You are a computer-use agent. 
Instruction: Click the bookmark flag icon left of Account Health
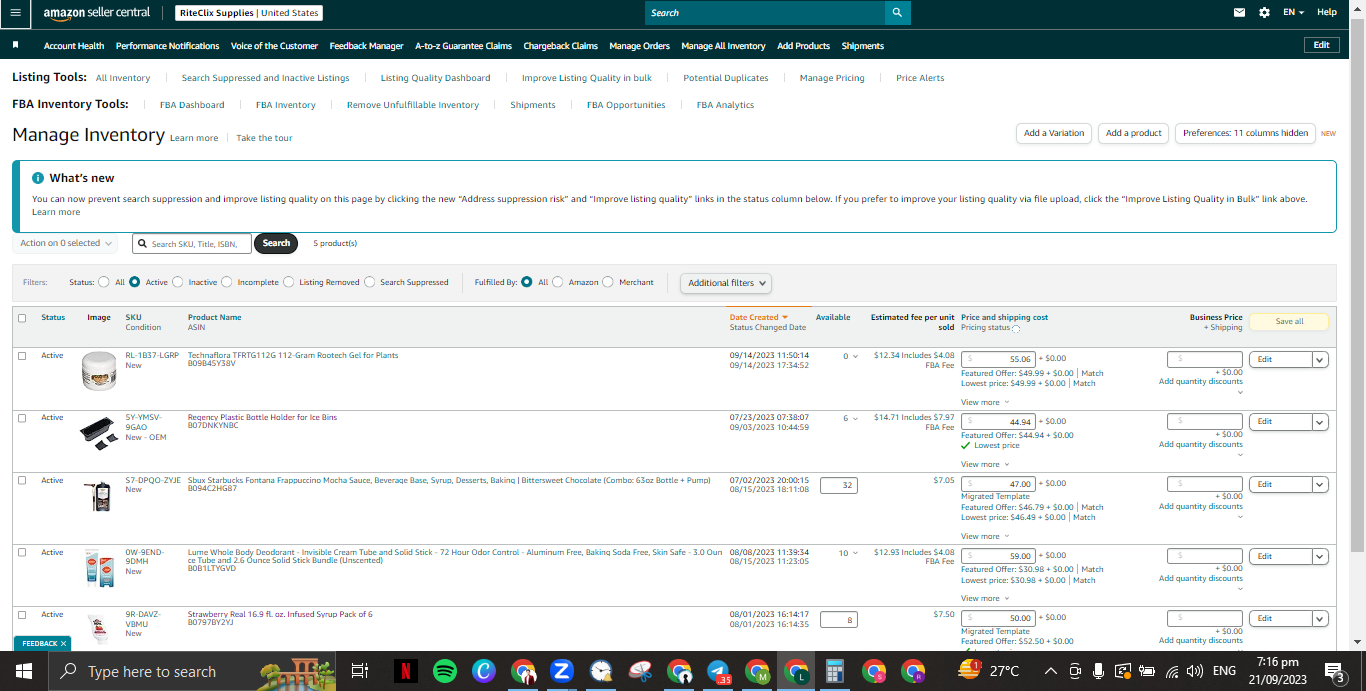pos(16,45)
